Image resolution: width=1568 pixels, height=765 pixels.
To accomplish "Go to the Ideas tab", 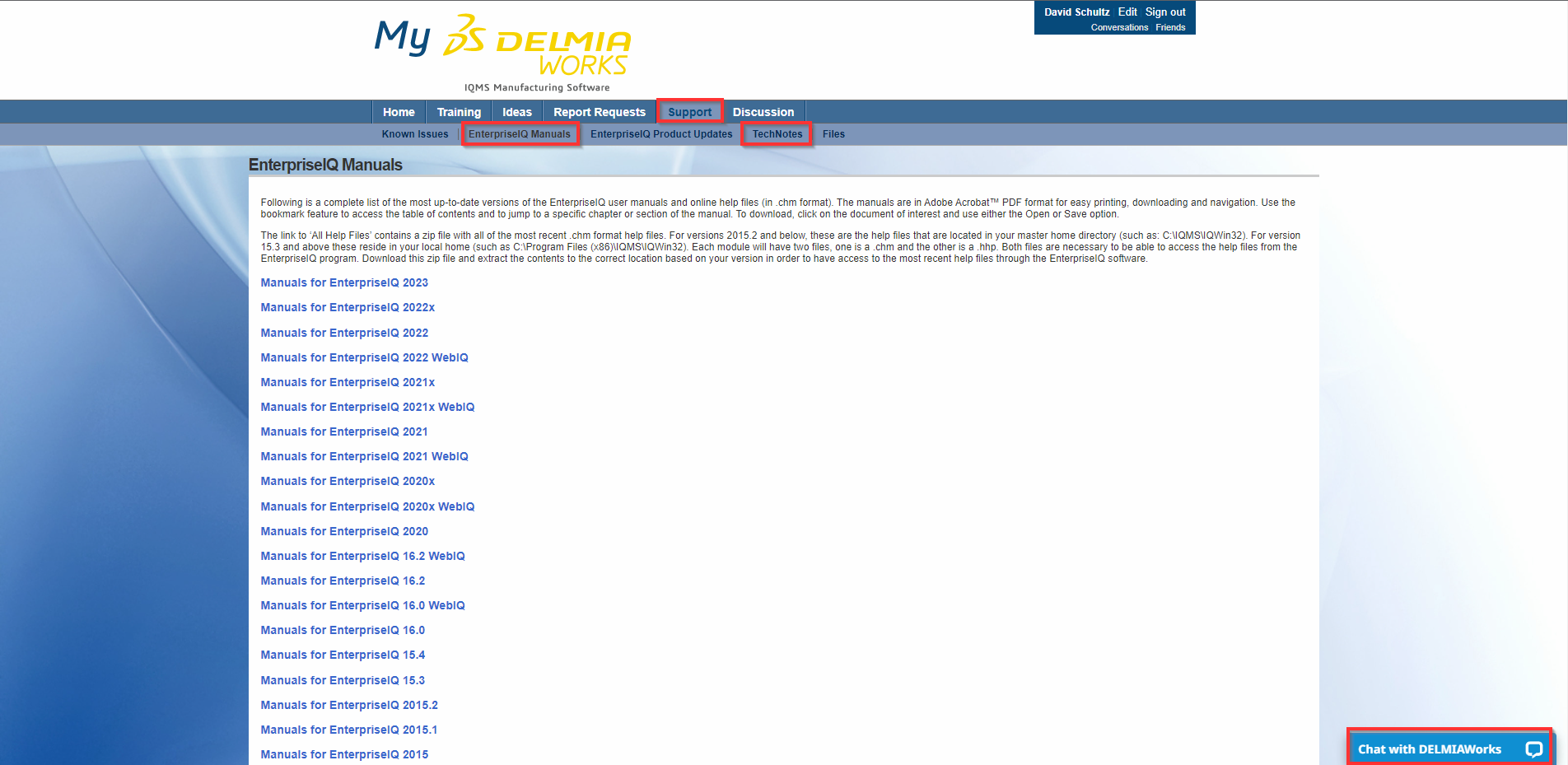I will [x=517, y=112].
